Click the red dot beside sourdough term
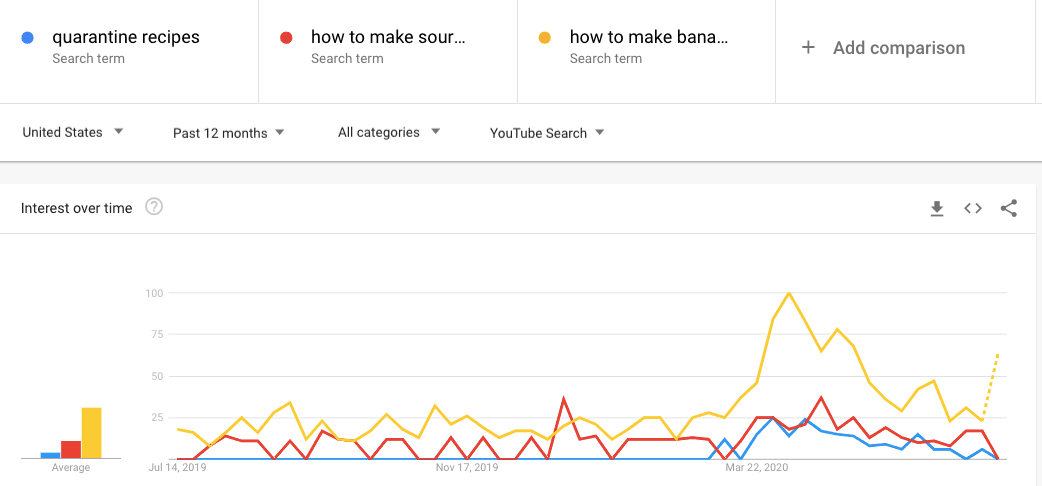1042x486 pixels. (x=286, y=38)
